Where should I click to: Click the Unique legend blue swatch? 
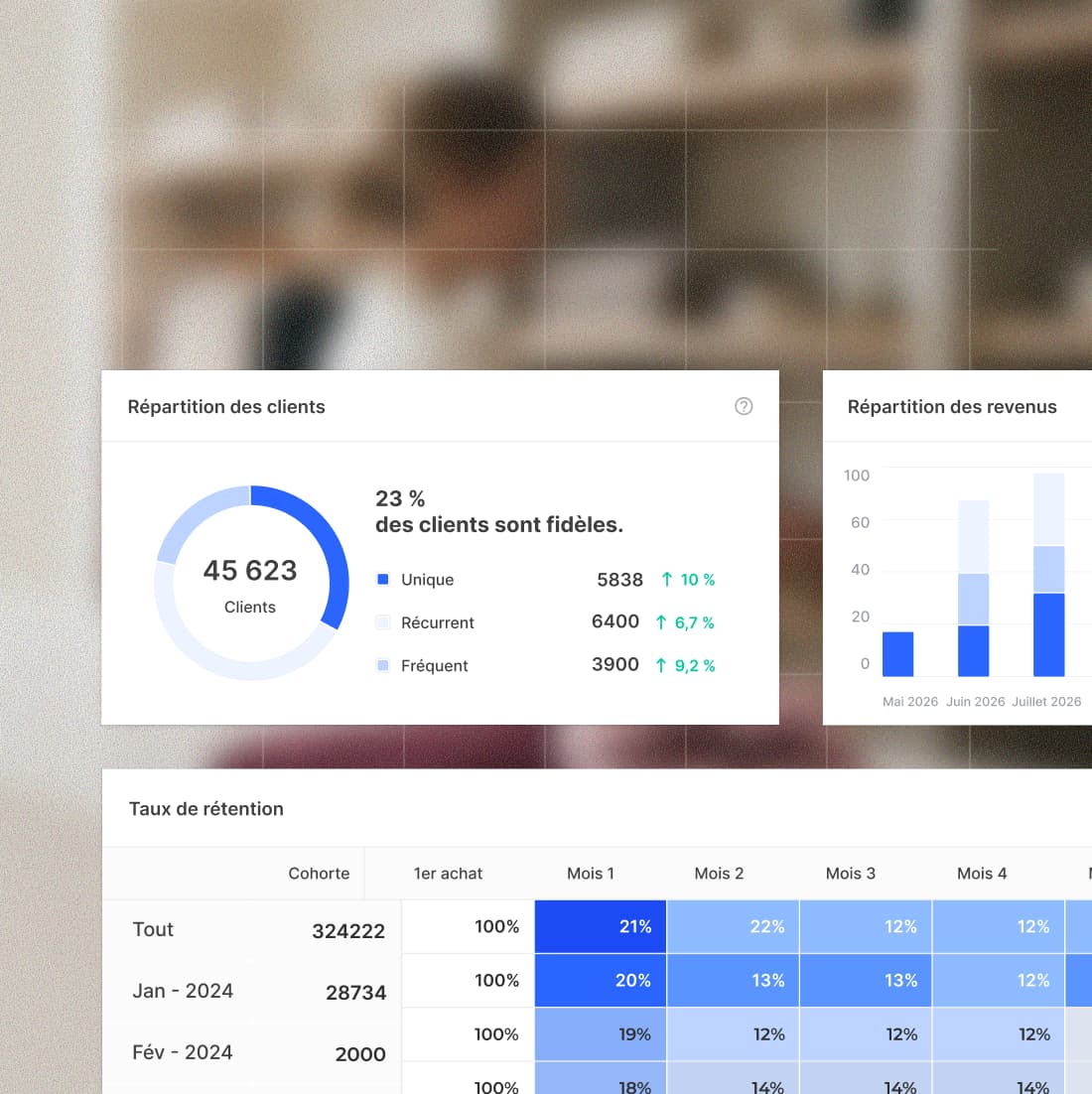pos(382,579)
